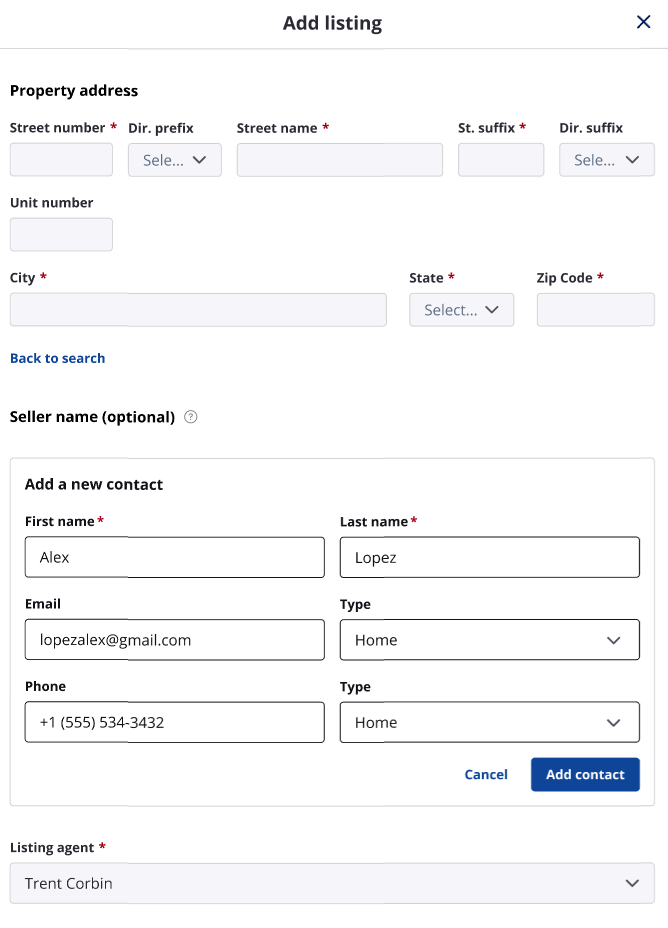Image resolution: width=668 pixels, height=928 pixels.
Task: Click the Unit number field
Action: (61, 234)
